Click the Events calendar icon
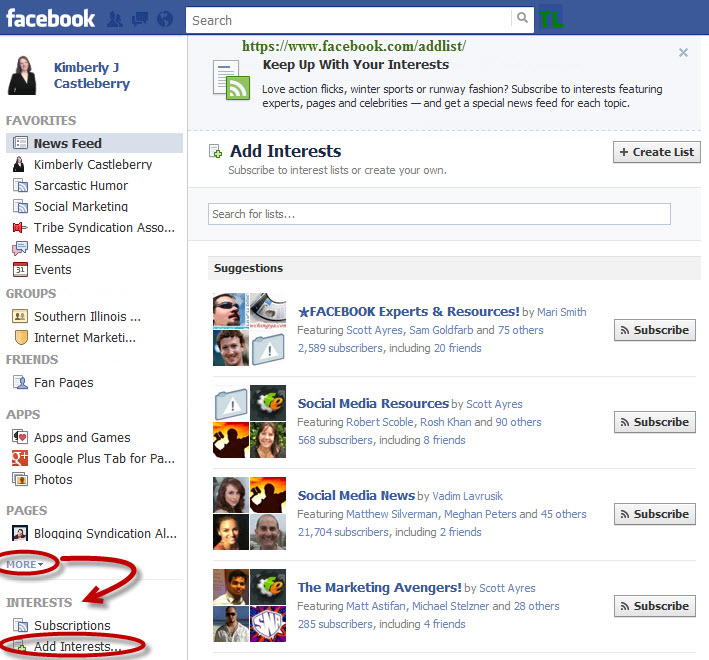 coord(20,269)
